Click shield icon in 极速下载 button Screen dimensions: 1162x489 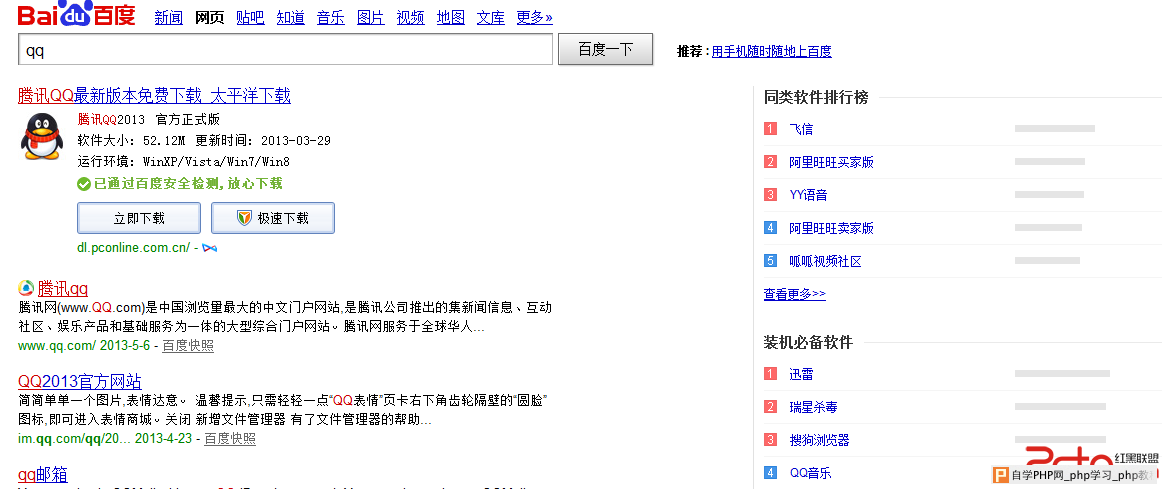click(245, 218)
